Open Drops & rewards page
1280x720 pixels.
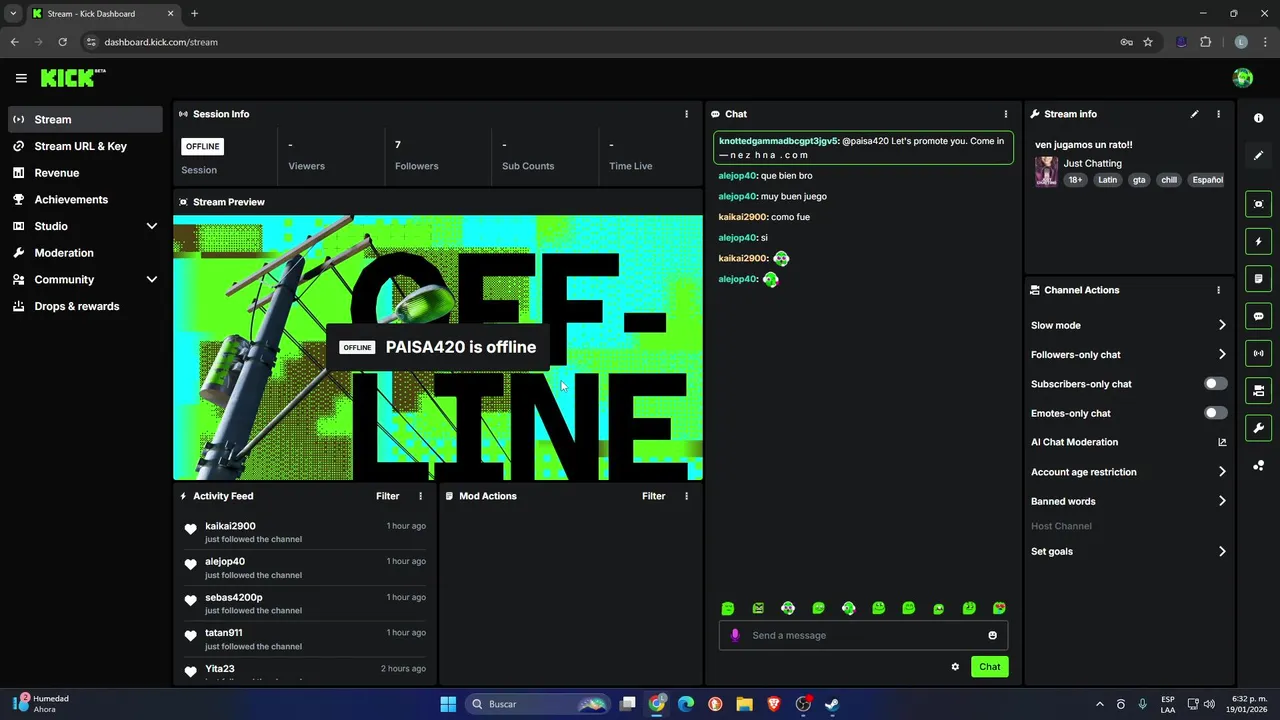[85, 306]
